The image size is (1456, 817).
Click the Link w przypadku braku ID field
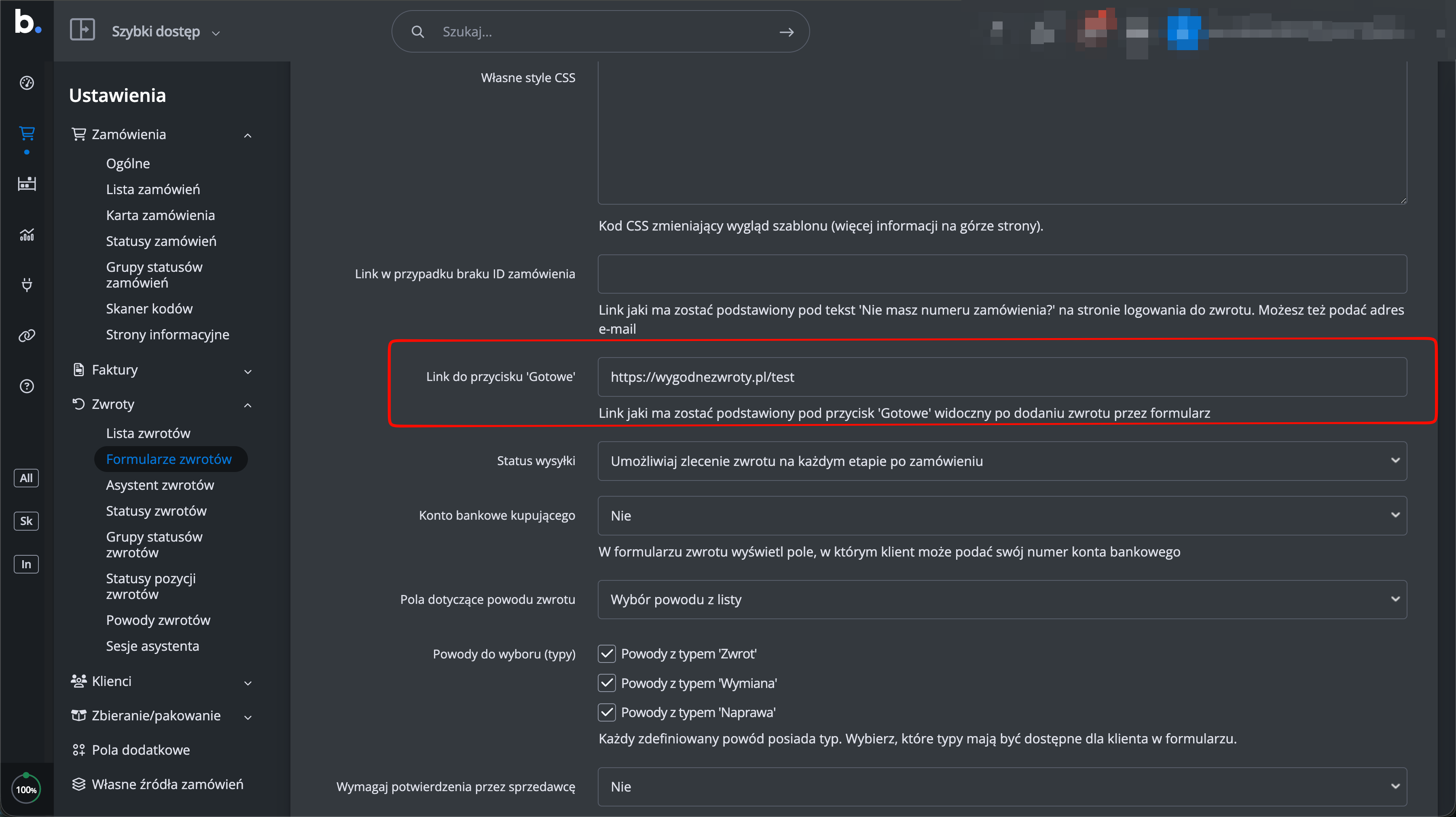(1001, 274)
